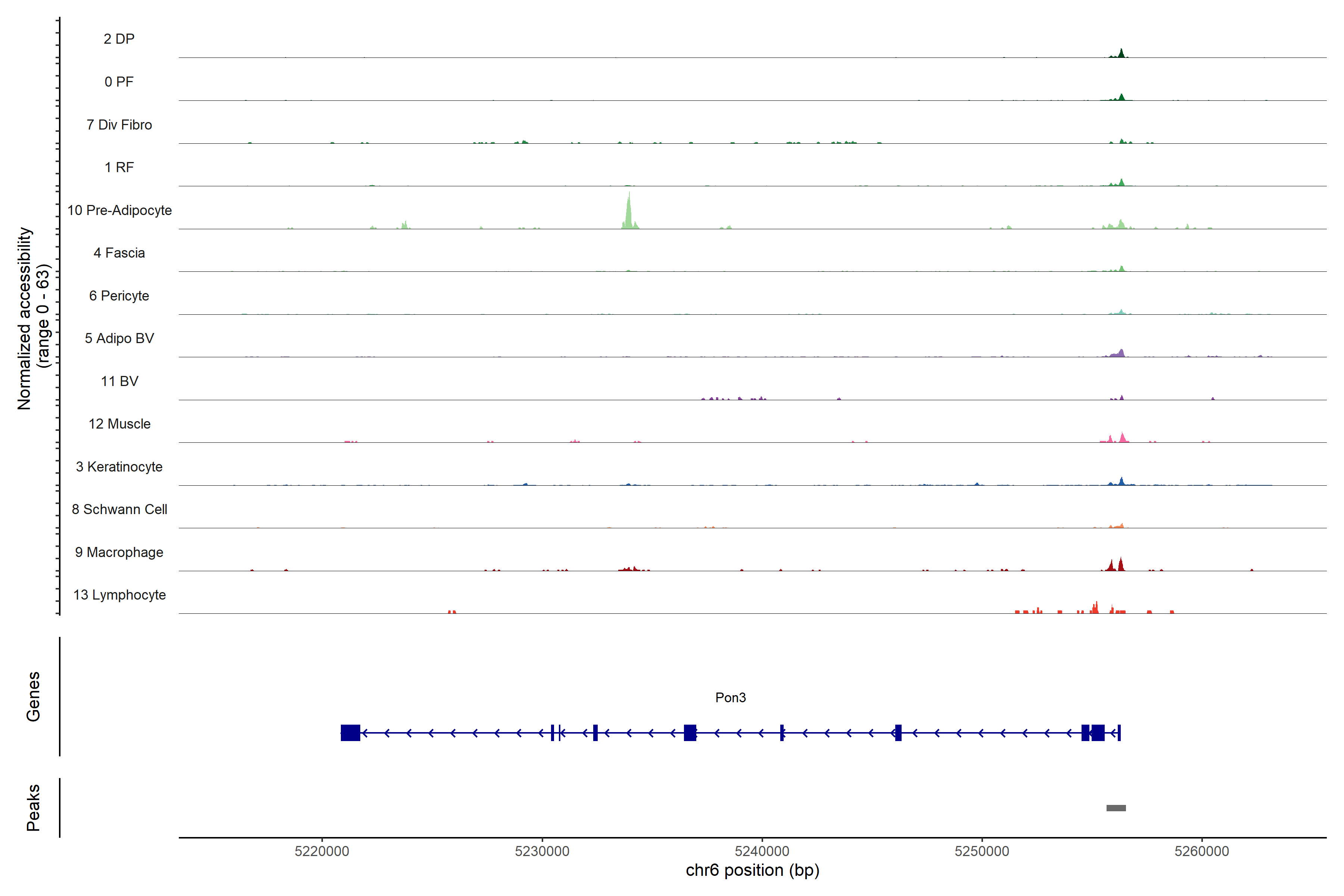Click the 5260000 x-axis tick label
This screenshot has width=1344, height=896.
tap(1202, 851)
